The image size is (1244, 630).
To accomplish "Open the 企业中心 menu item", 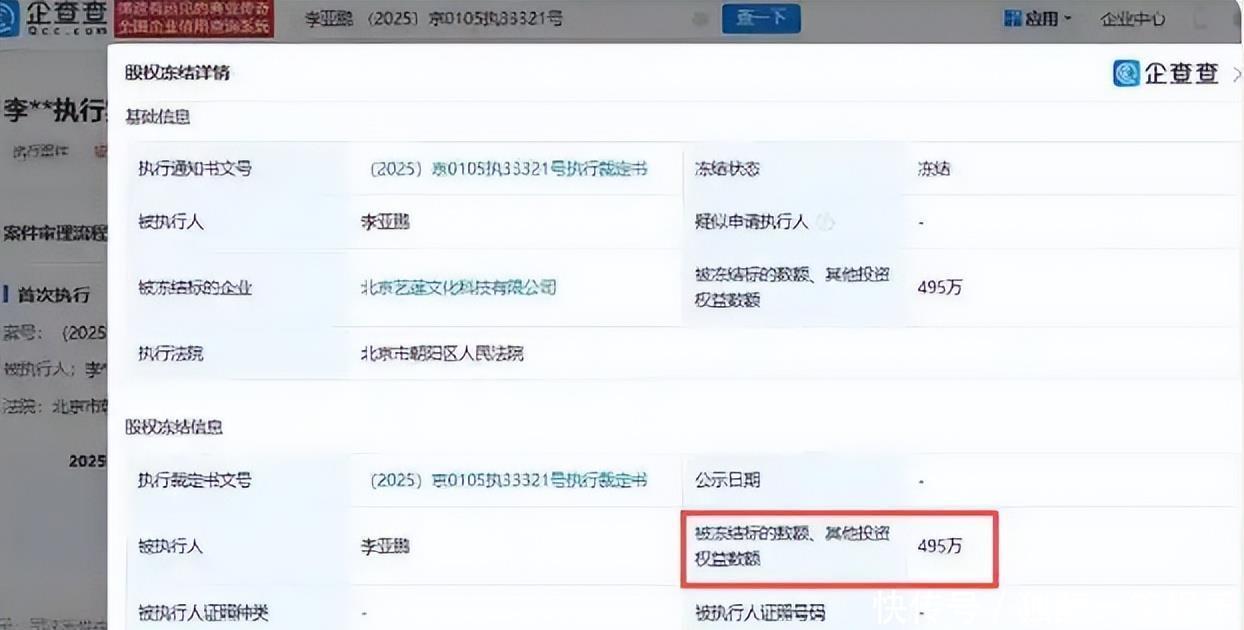I will click(1132, 19).
